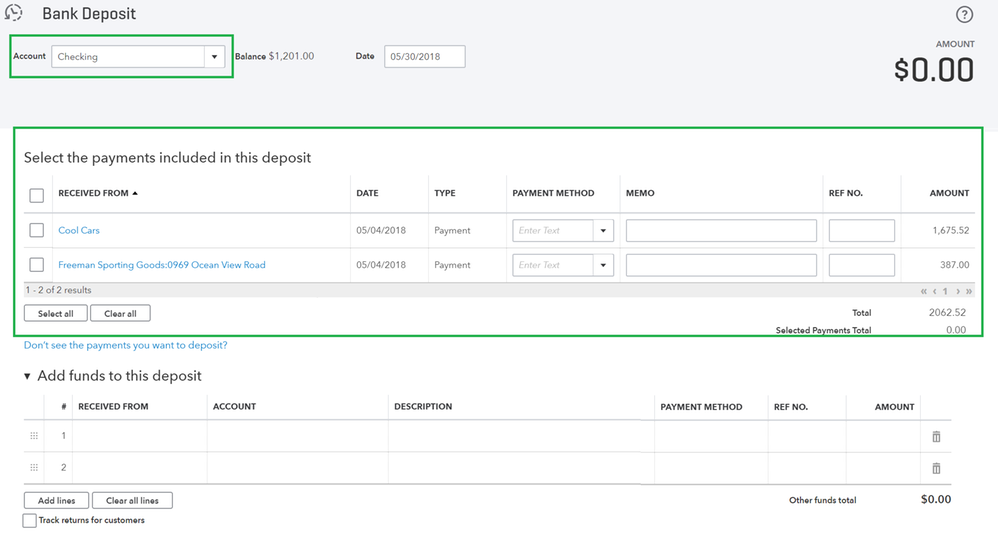Viewport: 998px width, 537px height.
Task: Click the Memo field for Cool Cars
Action: pyautogui.click(x=721, y=231)
